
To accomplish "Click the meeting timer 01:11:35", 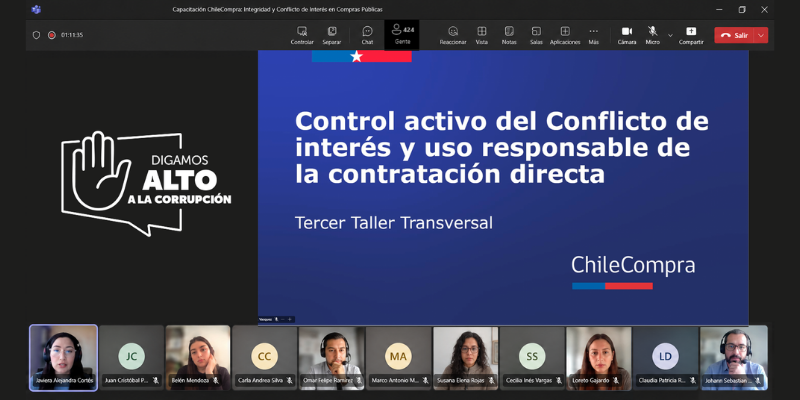I will 72,35.
